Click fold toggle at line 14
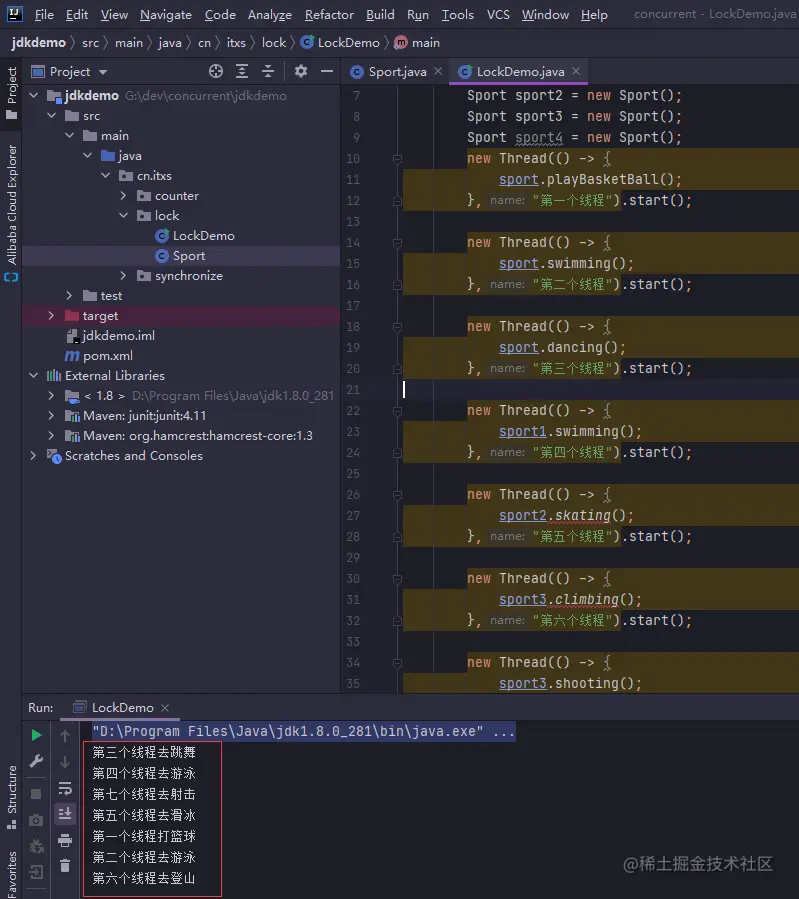This screenshot has height=899, width=799. 397,243
